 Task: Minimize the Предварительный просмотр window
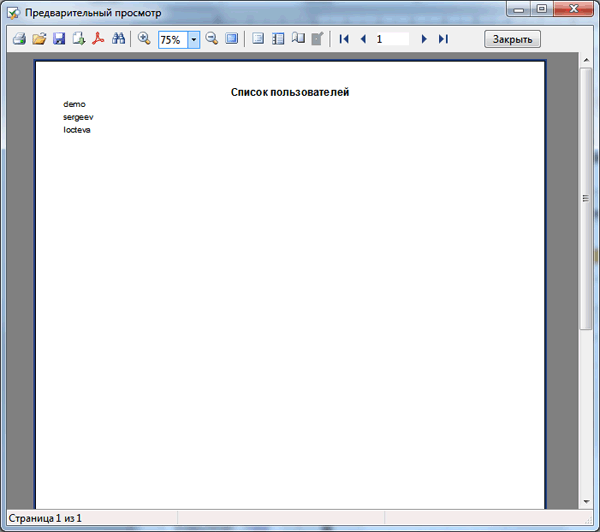[x=518, y=8]
